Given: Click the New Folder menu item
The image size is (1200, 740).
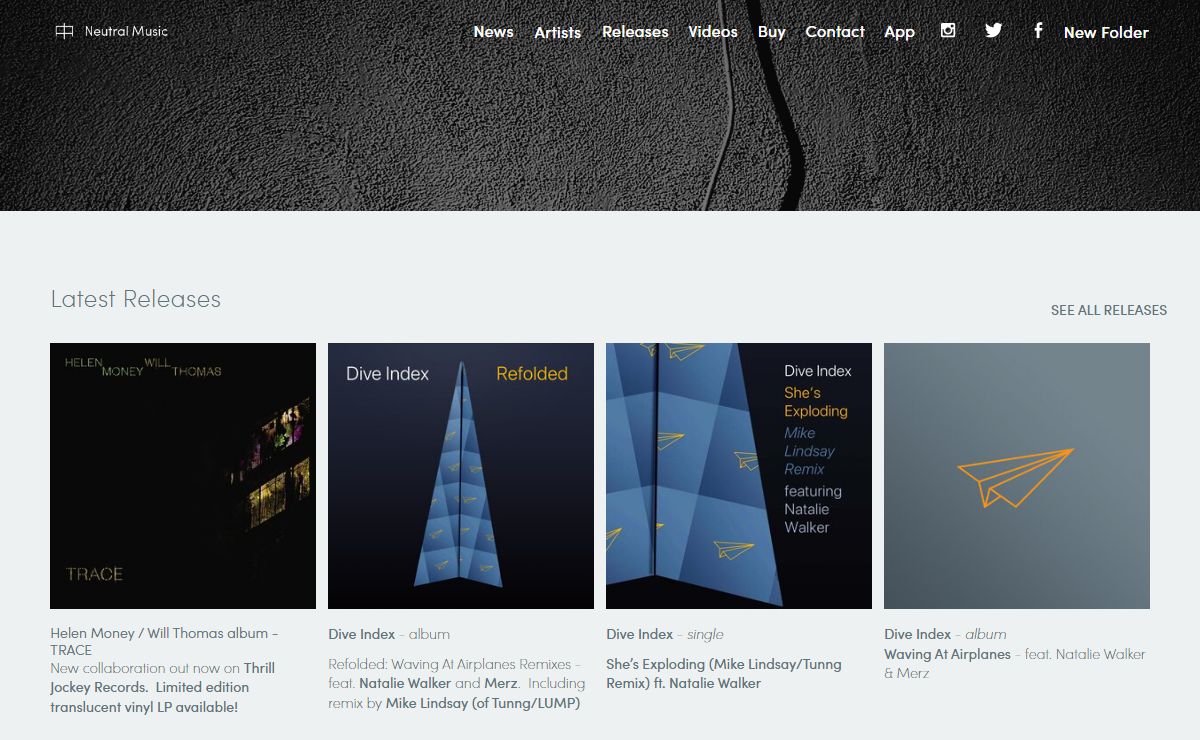Looking at the screenshot, I should pos(1106,32).
